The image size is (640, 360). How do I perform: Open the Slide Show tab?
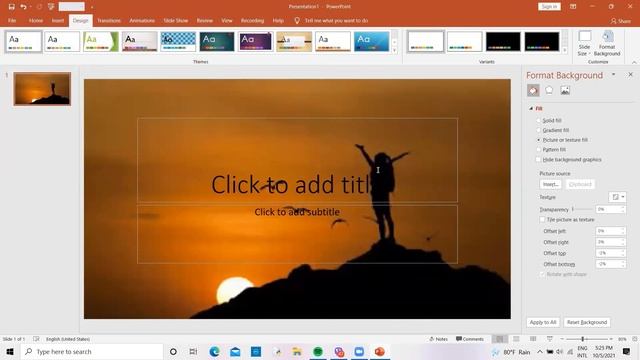point(176,20)
